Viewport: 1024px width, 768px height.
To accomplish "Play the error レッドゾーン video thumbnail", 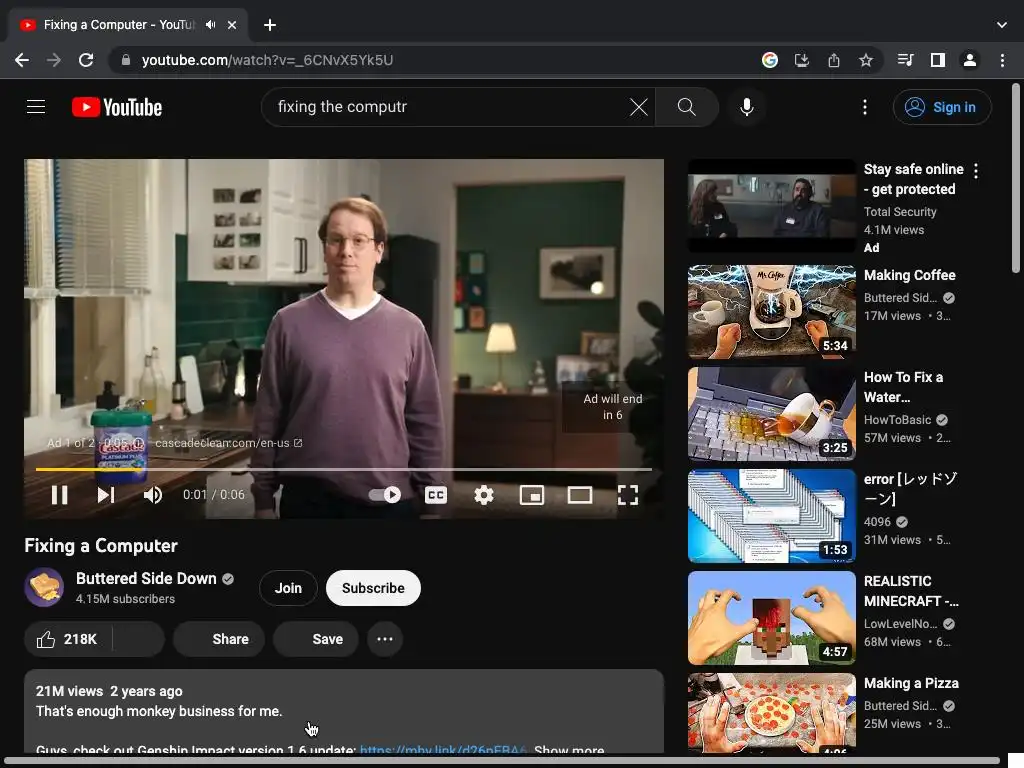I will (x=771, y=515).
